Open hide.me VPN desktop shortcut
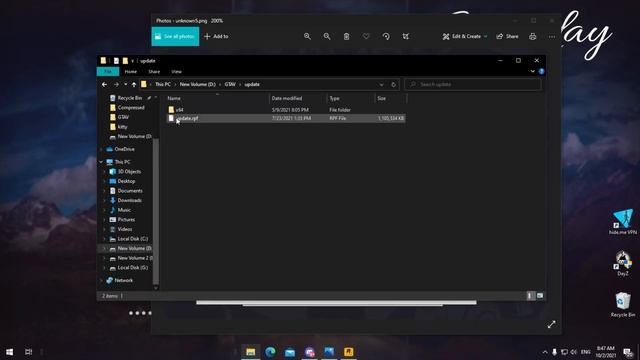 tap(622, 222)
